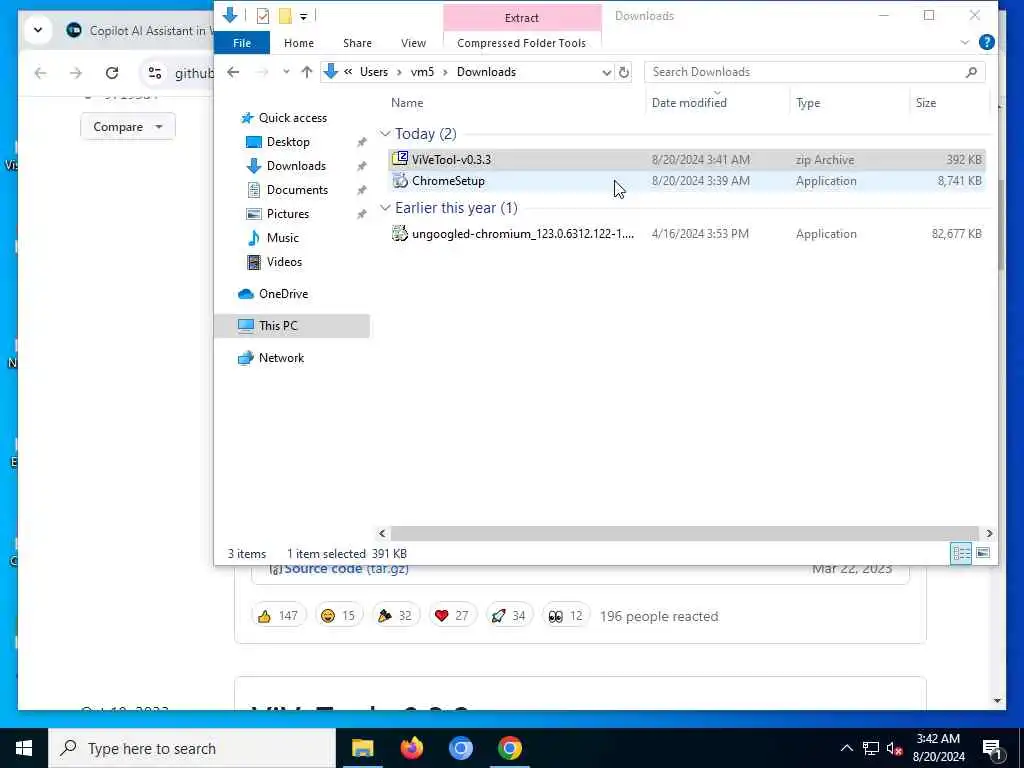
Task: Select Network in navigation pane
Action: coord(281,358)
